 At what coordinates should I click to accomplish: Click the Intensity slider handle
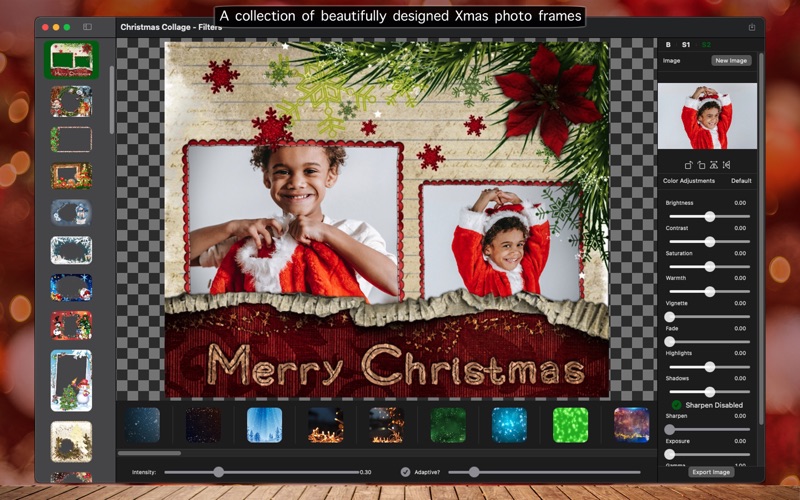click(219, 472)
